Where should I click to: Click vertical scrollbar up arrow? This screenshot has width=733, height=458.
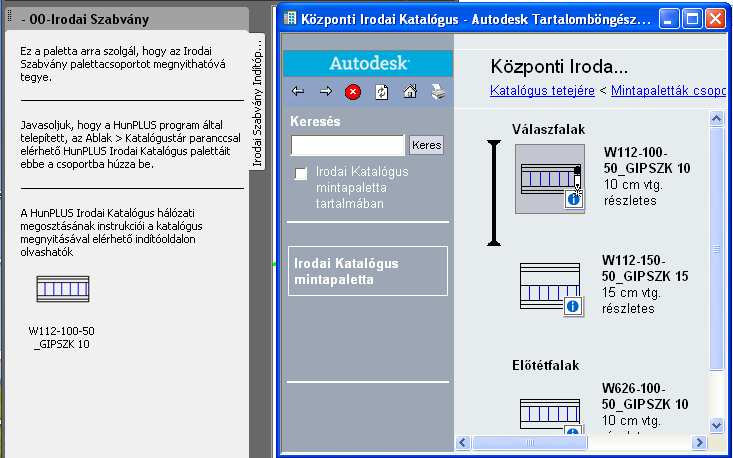[716, 119]
